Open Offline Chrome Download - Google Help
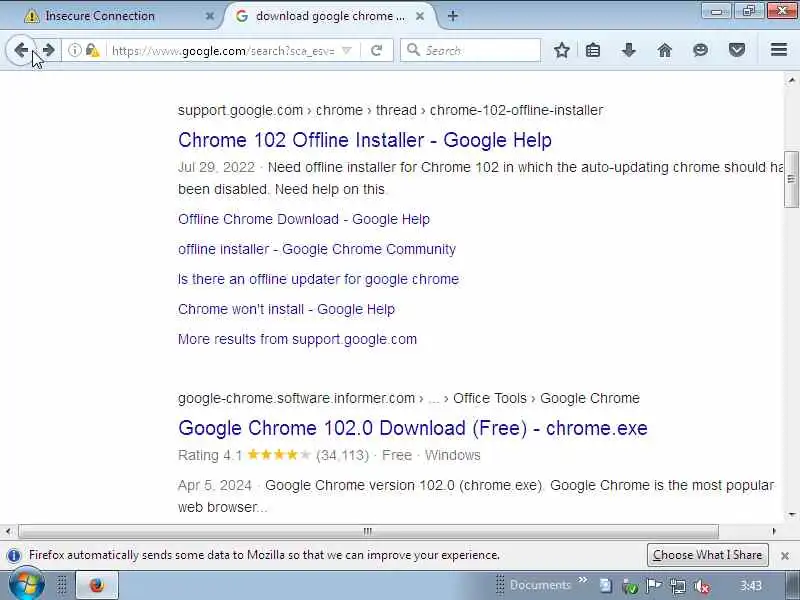The height and width of the screenshot is (600, 800). coord(304,219)
